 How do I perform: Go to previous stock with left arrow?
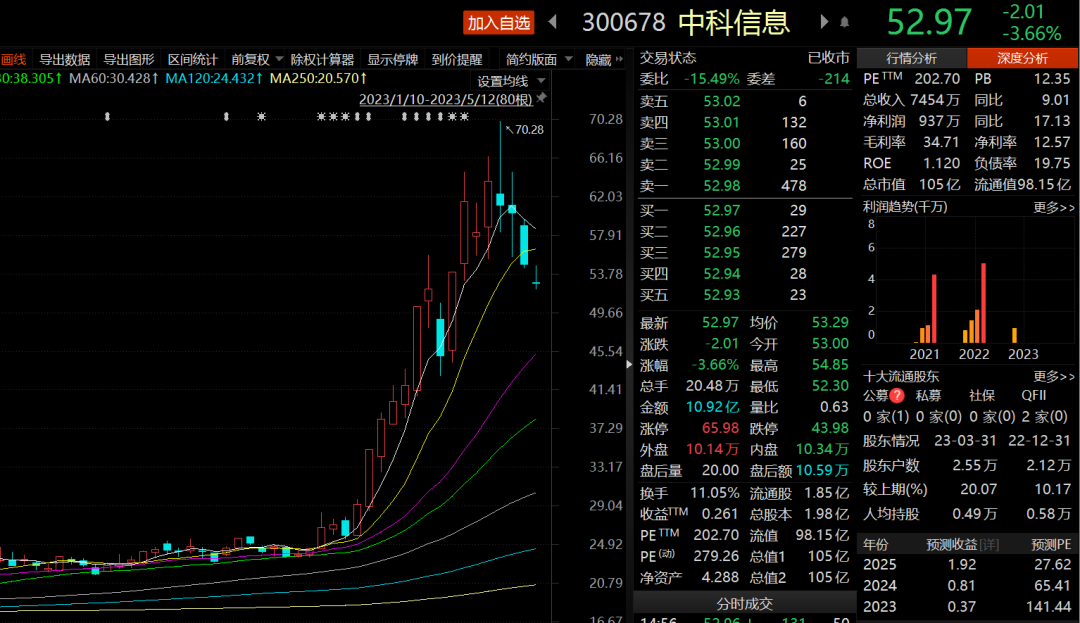click(552, 22)
